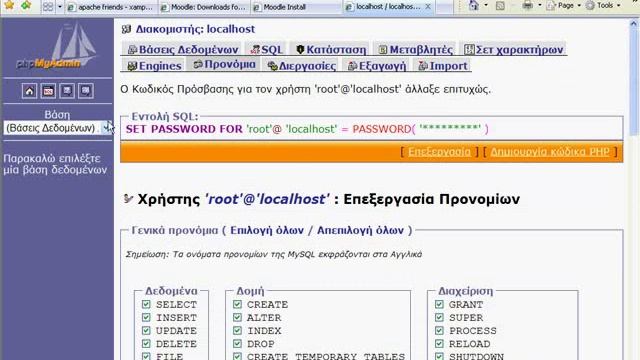The width and height of the screenshot is (640, 360).
Task: Uncheck the RELOAD privilege checkbox
Action: coord(439,343)
